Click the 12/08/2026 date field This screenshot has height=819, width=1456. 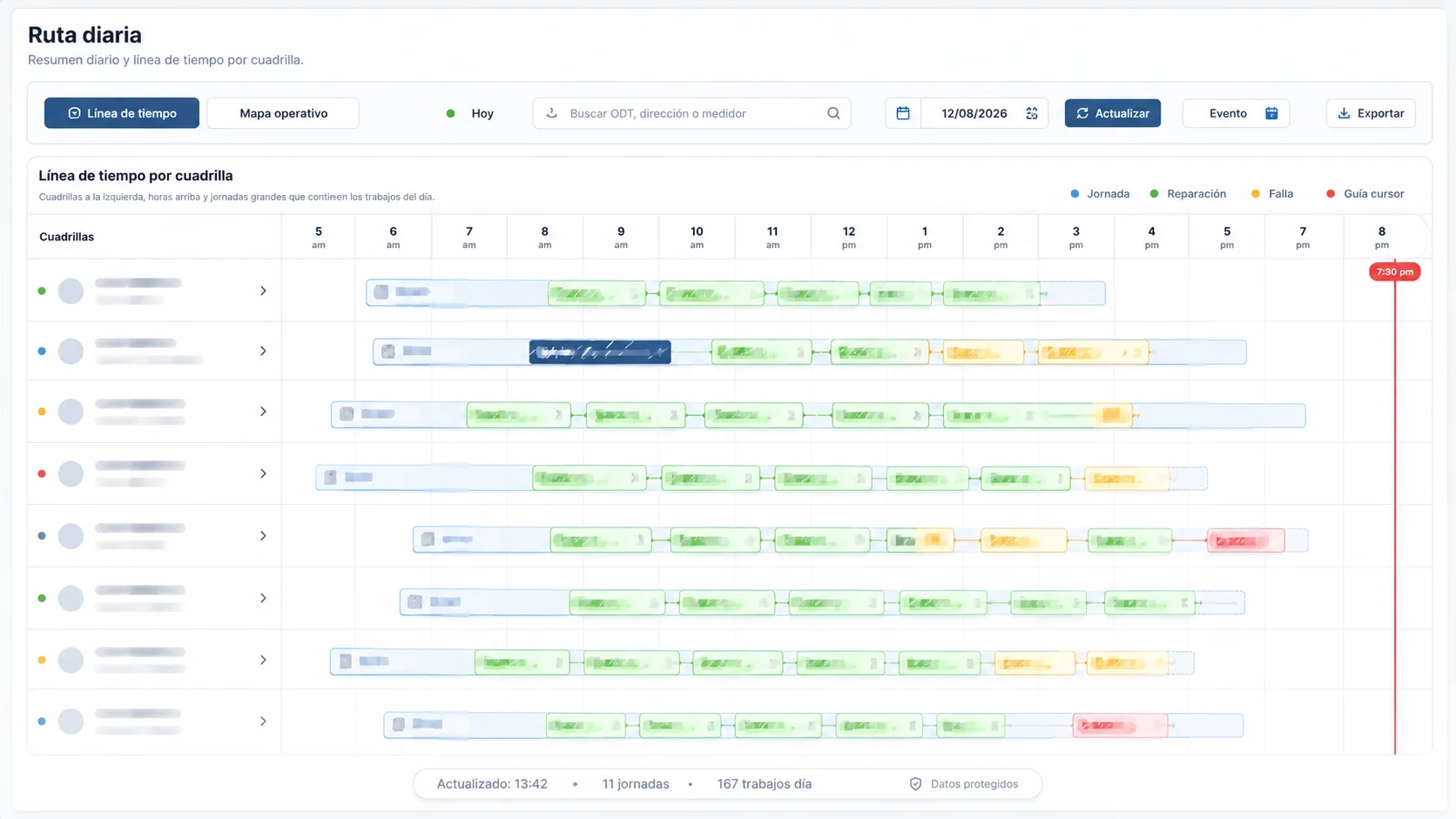pyautogui.click(x=974, y=113)
